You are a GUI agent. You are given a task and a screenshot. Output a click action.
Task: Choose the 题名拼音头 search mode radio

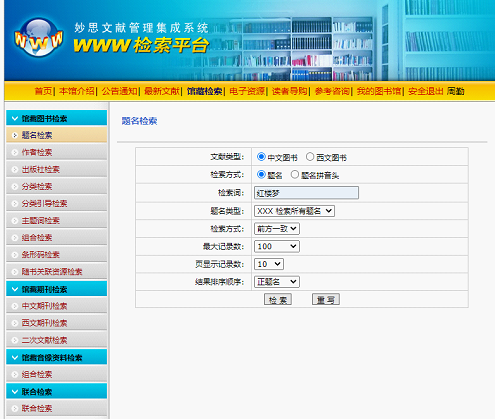295,175
